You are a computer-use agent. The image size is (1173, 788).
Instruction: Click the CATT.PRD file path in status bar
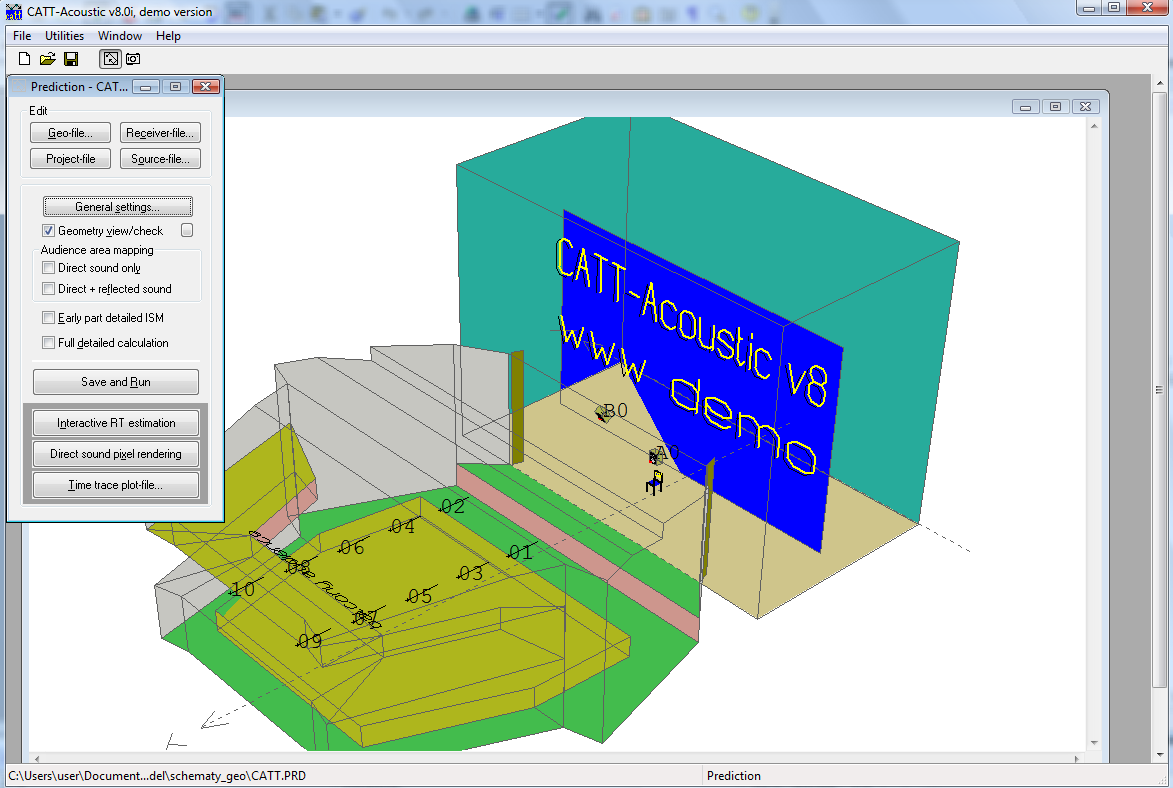157,775
